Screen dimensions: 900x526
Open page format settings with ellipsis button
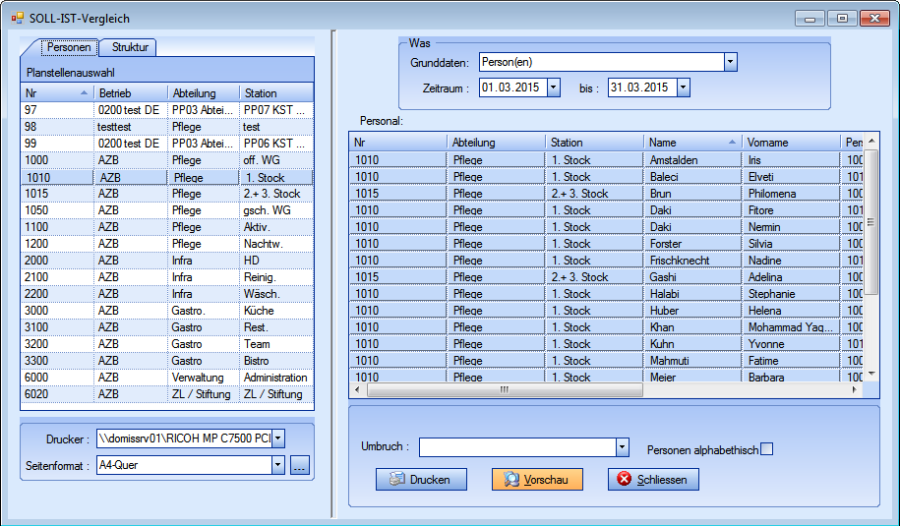(300, 466)
